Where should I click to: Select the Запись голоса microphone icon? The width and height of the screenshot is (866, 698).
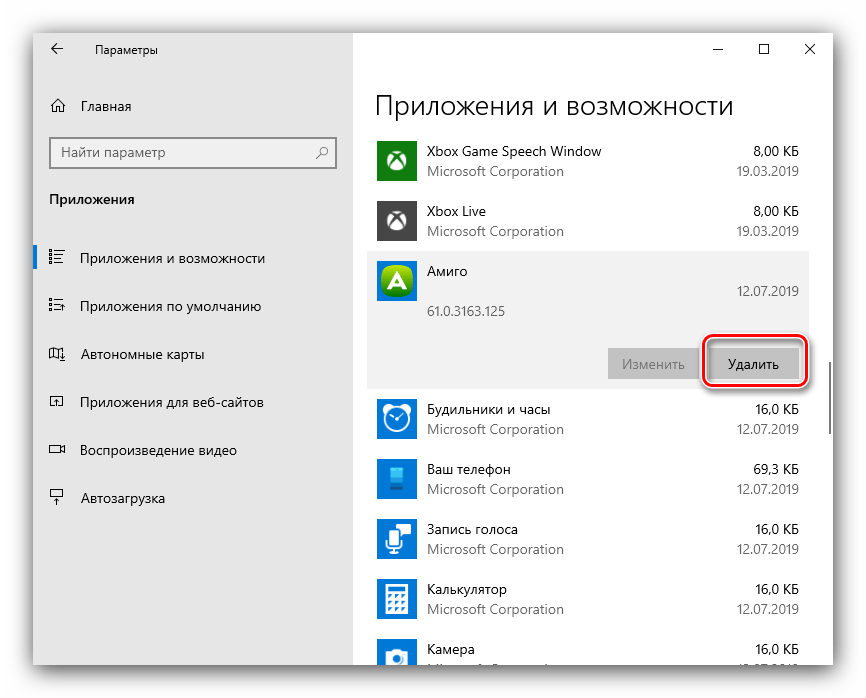[x=395, y=539]
